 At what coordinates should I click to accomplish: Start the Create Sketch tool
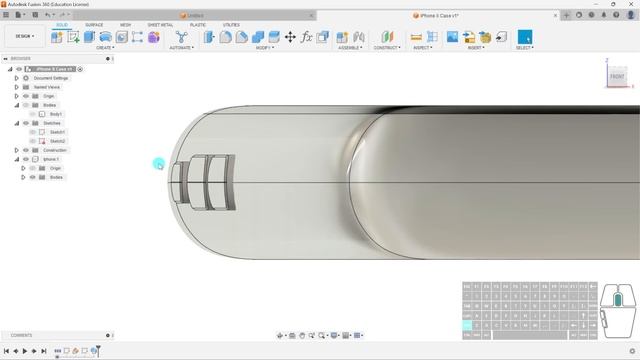click(x=73, y=37)
